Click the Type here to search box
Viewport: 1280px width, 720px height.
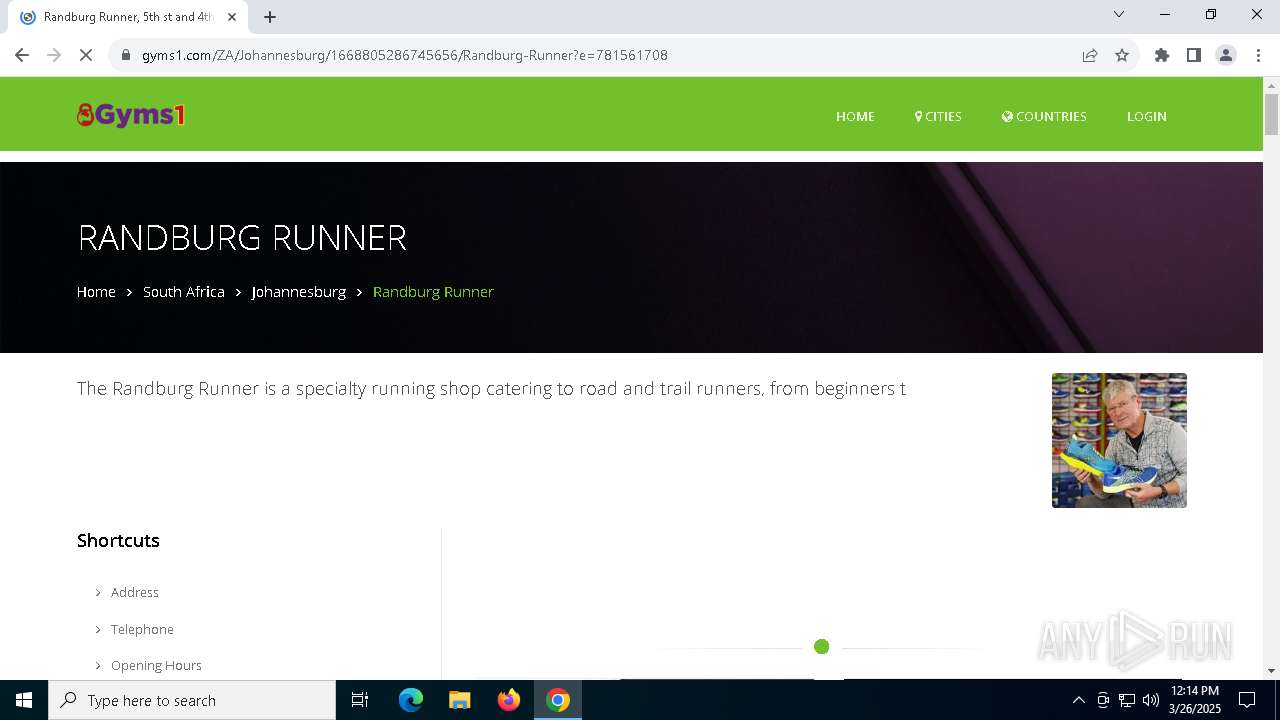[x=192, y=700]
